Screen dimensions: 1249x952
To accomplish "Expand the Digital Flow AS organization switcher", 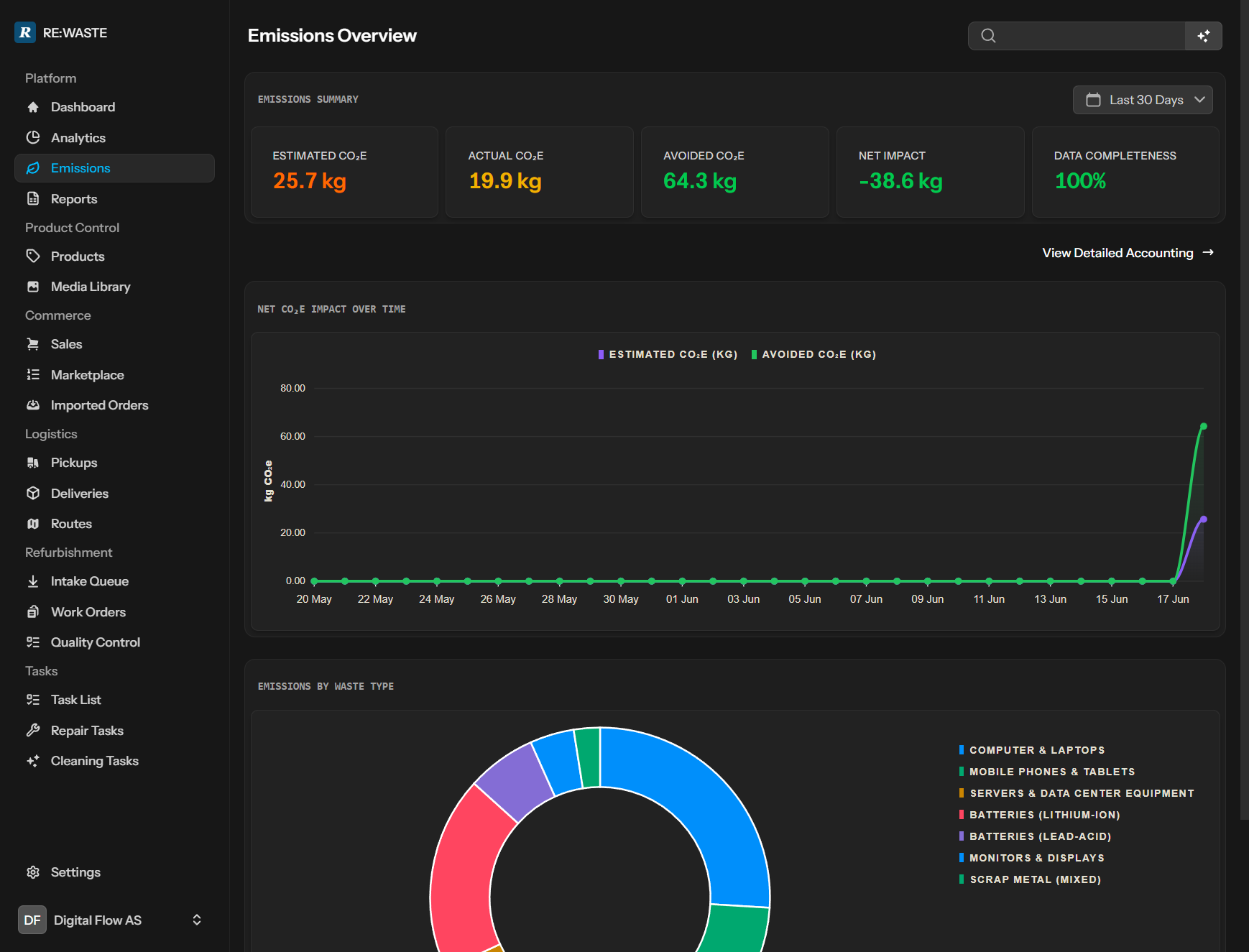I will click(x=115, y=920).
